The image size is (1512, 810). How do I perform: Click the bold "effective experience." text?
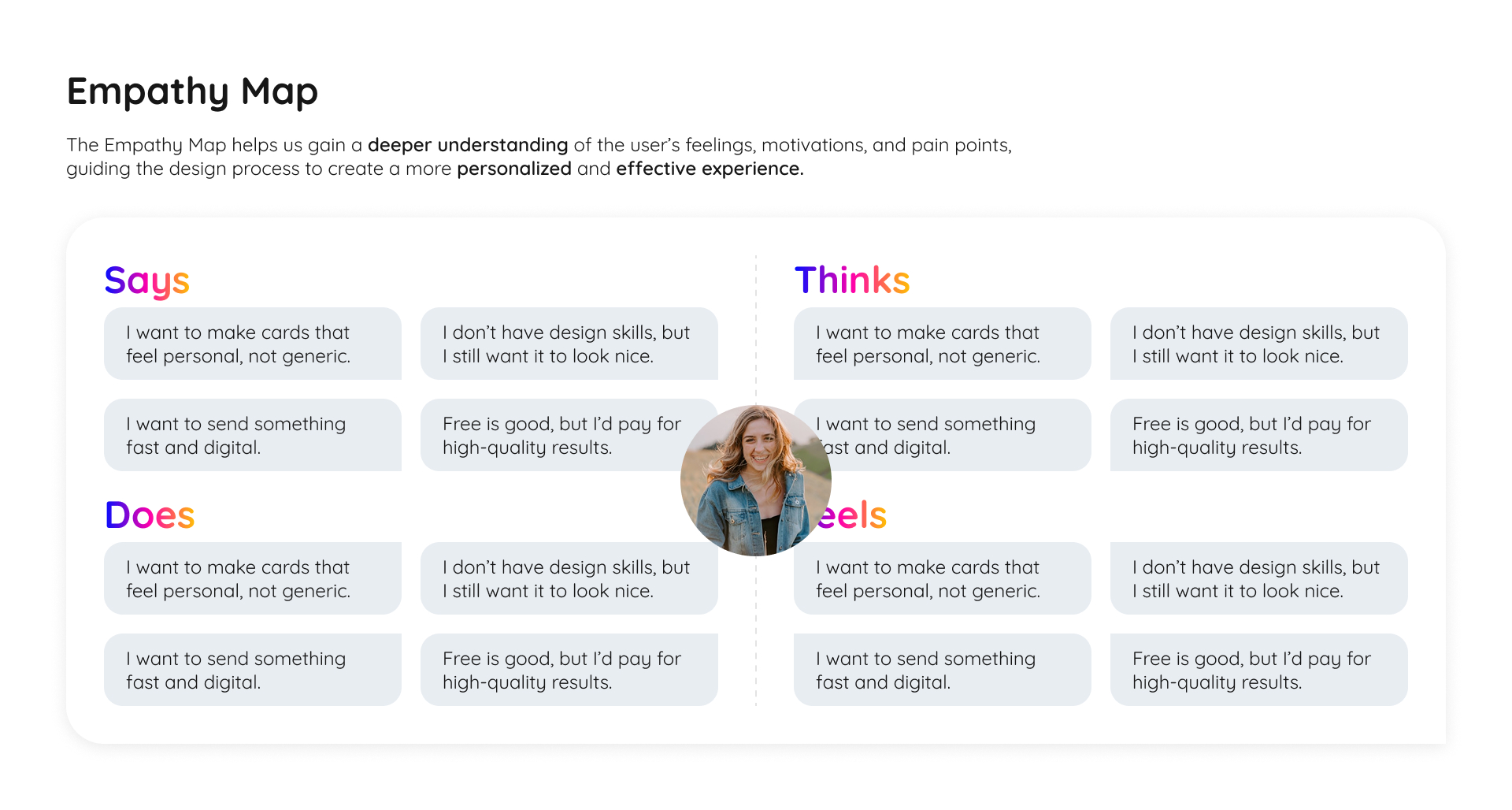point(710,169)
